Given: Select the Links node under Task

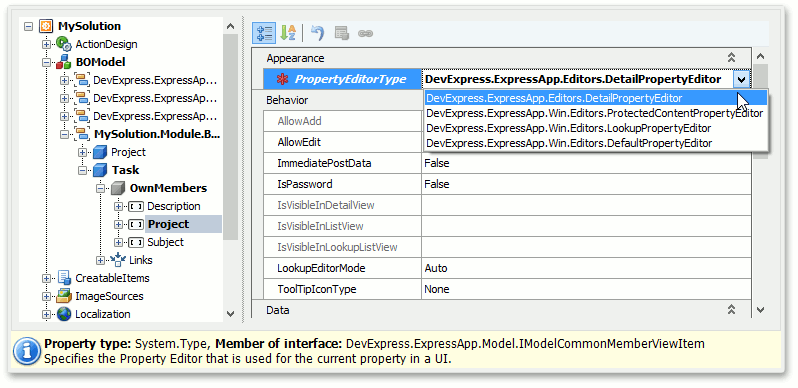Looking at the screenshot, I should coord(140,260).
